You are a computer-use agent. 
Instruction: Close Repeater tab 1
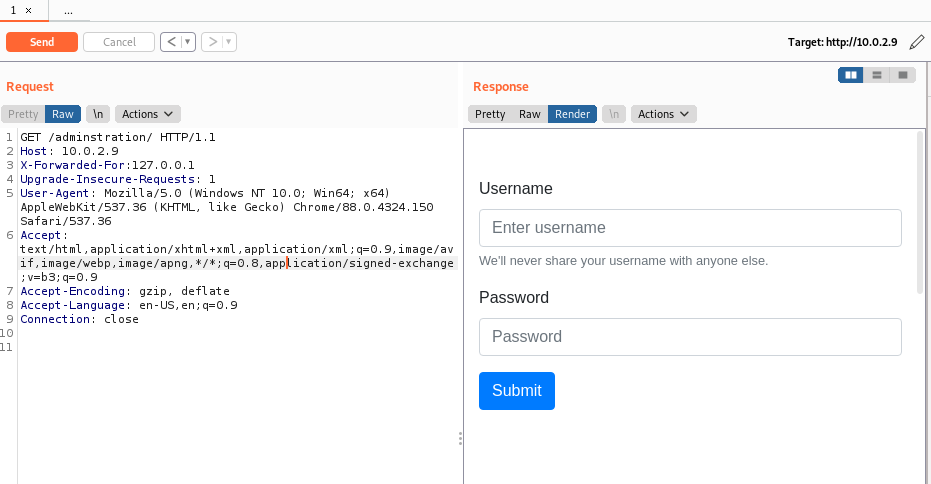(28, 11)
